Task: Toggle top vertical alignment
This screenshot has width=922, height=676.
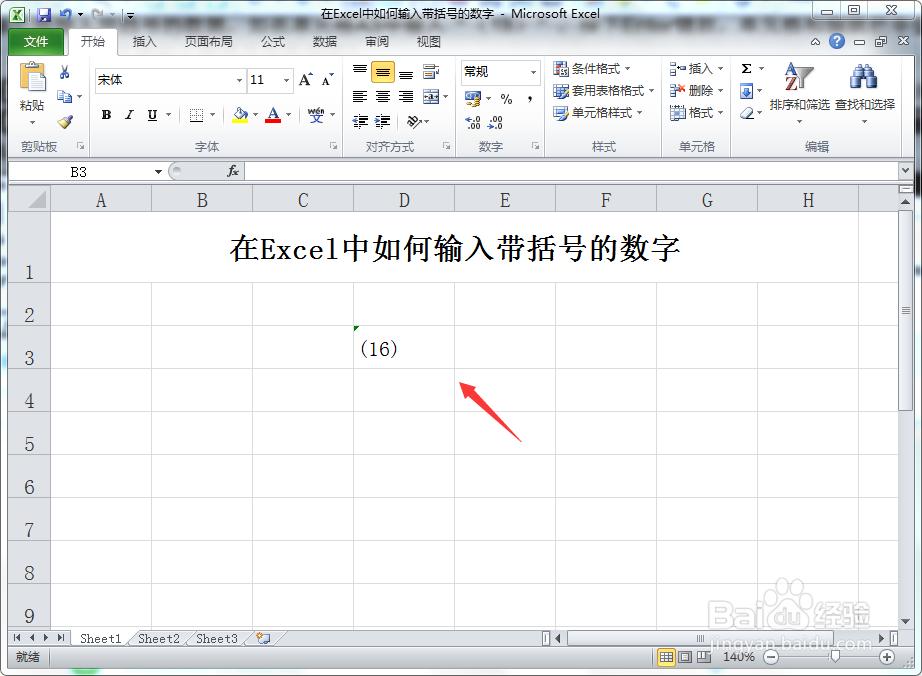Action: (x=360, y=72)
